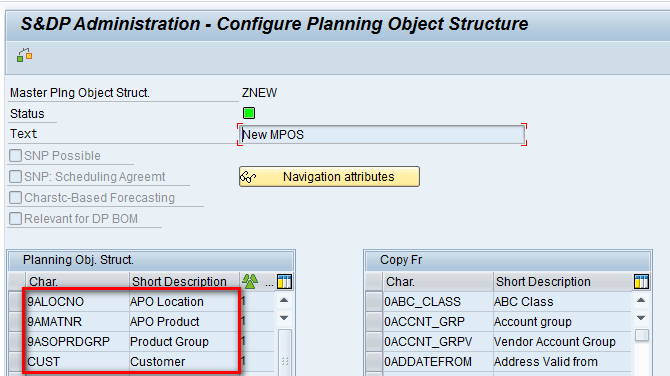Screen dimensions: 670x376
Task: Click the Navigation attributes button
Action: point(329,176)
